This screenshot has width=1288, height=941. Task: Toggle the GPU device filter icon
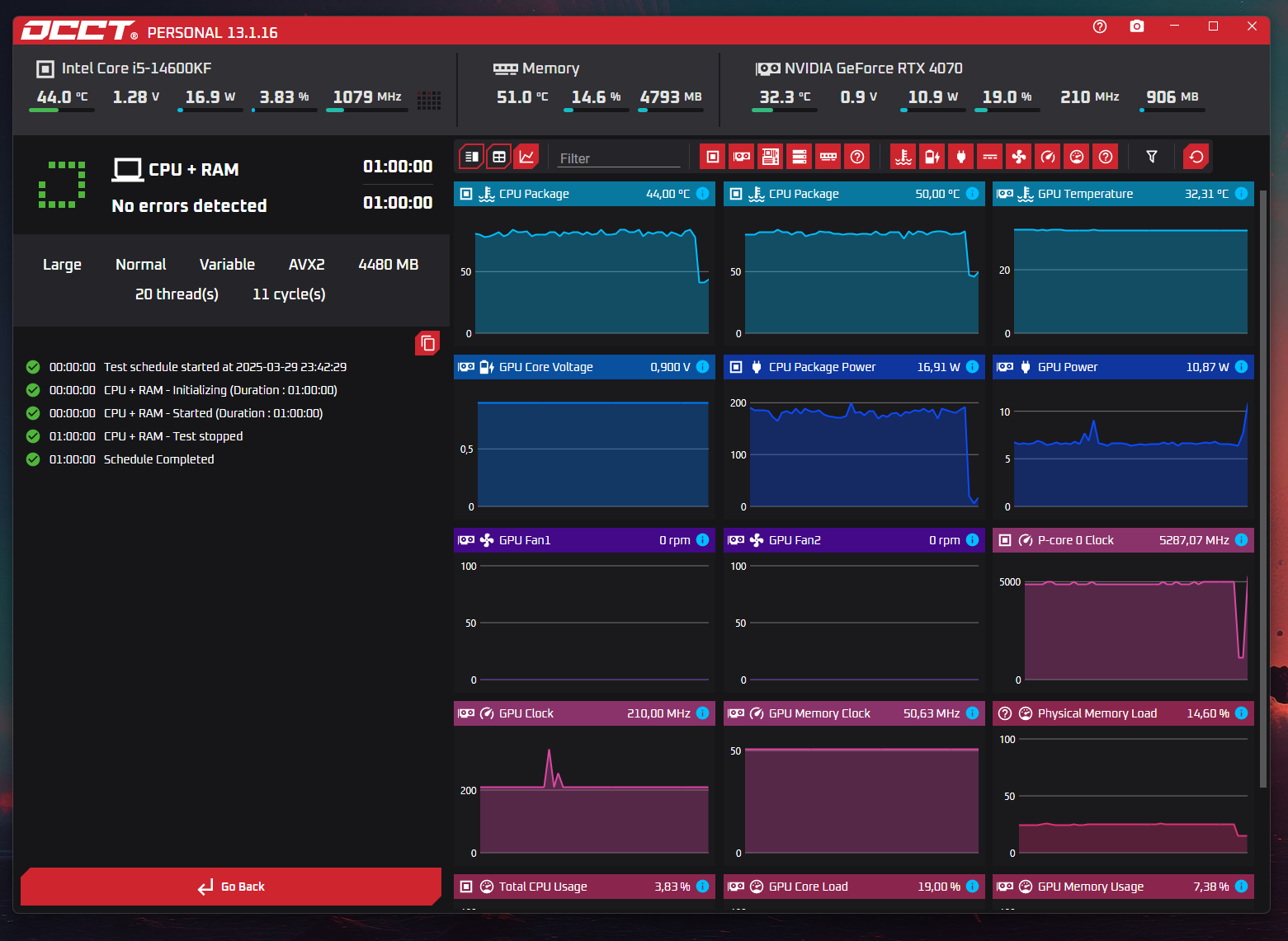pyautogui.click(x=742, y=157)
